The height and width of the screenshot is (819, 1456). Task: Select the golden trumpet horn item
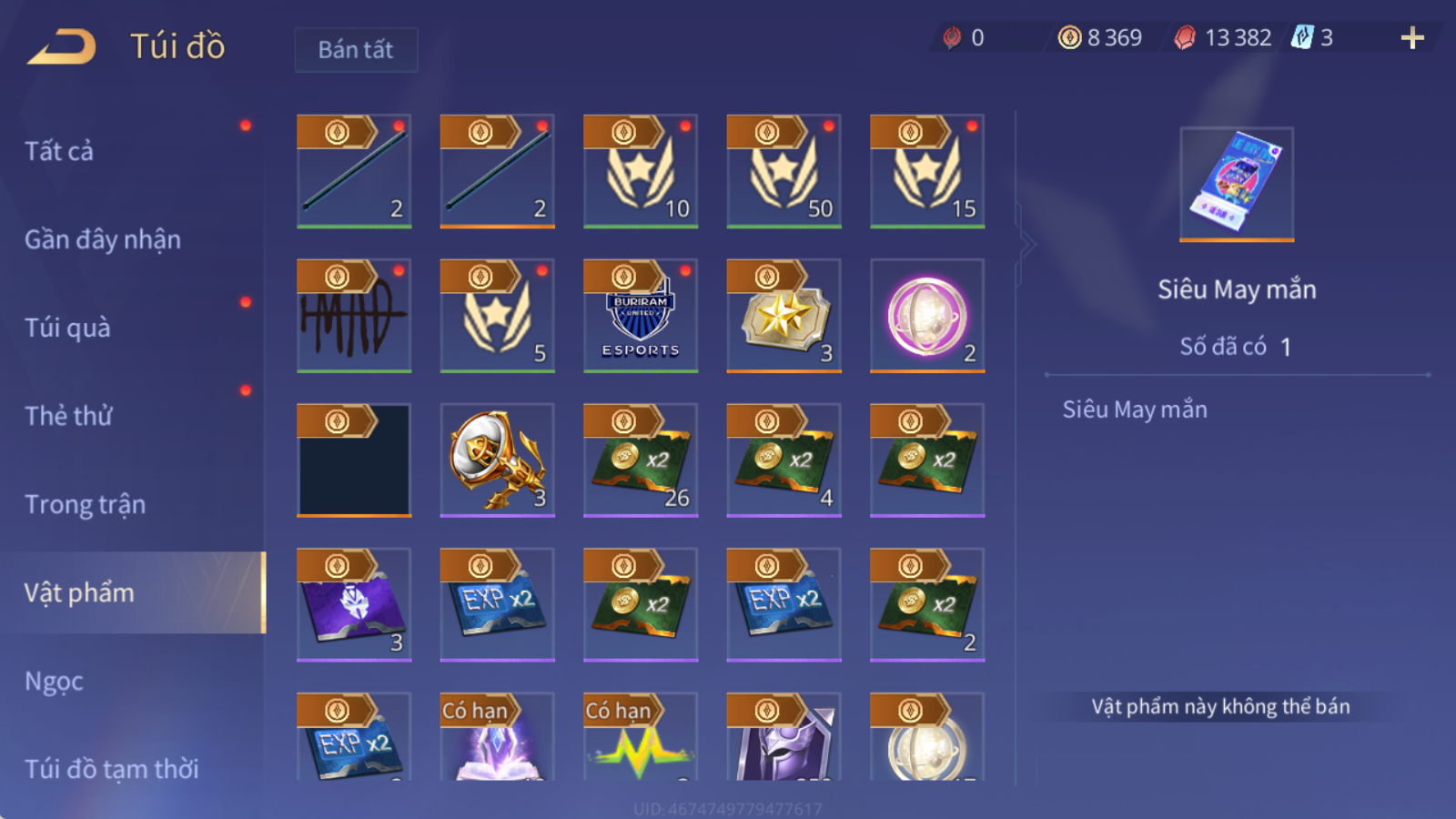[x=497, y=460]
